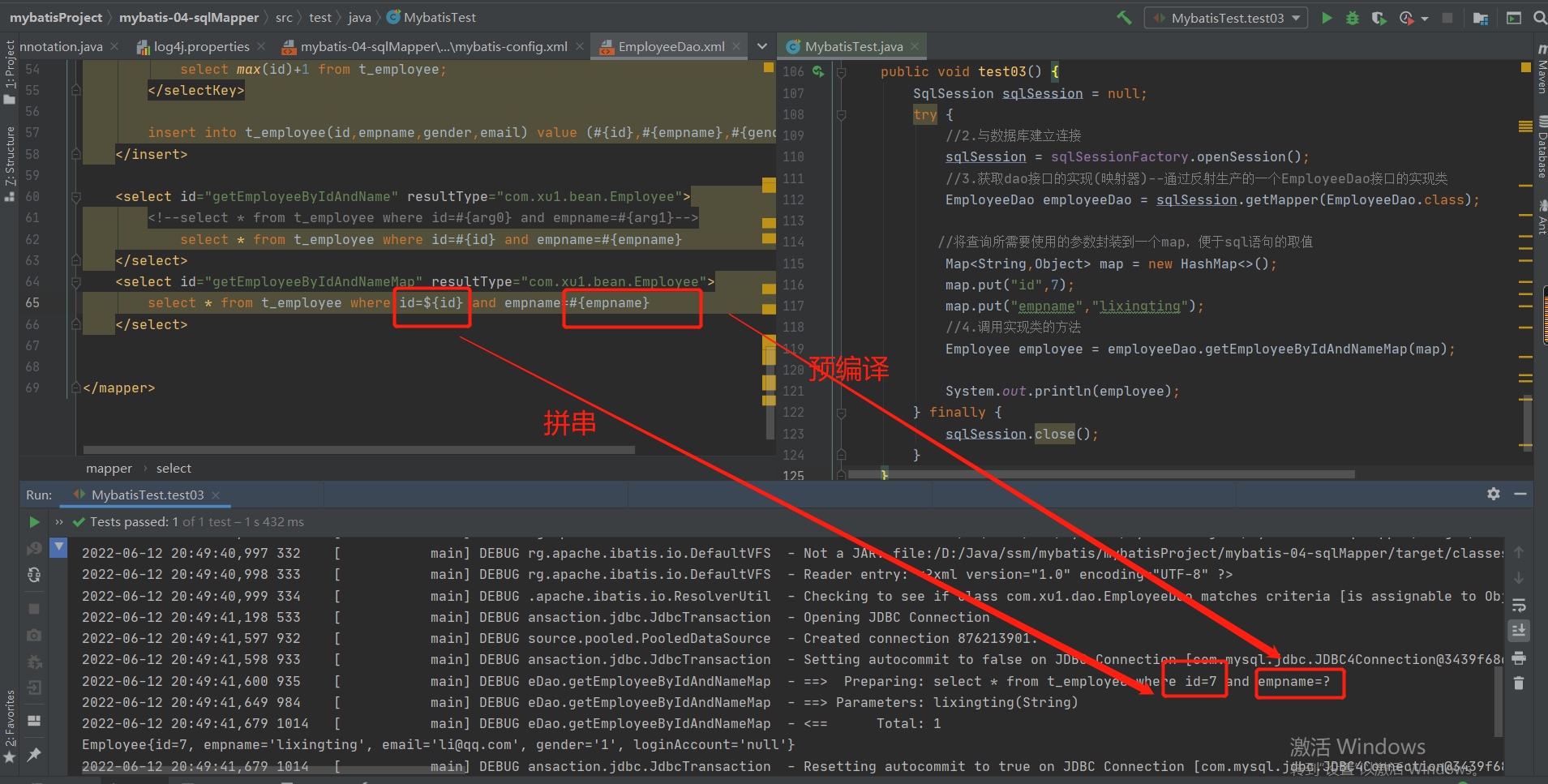The width and height of the screenshot is (1548, 784).
Task: Collapse the select getEmployeeByIdAndNameMap fold marker at line 64
Action: (75, 281)
